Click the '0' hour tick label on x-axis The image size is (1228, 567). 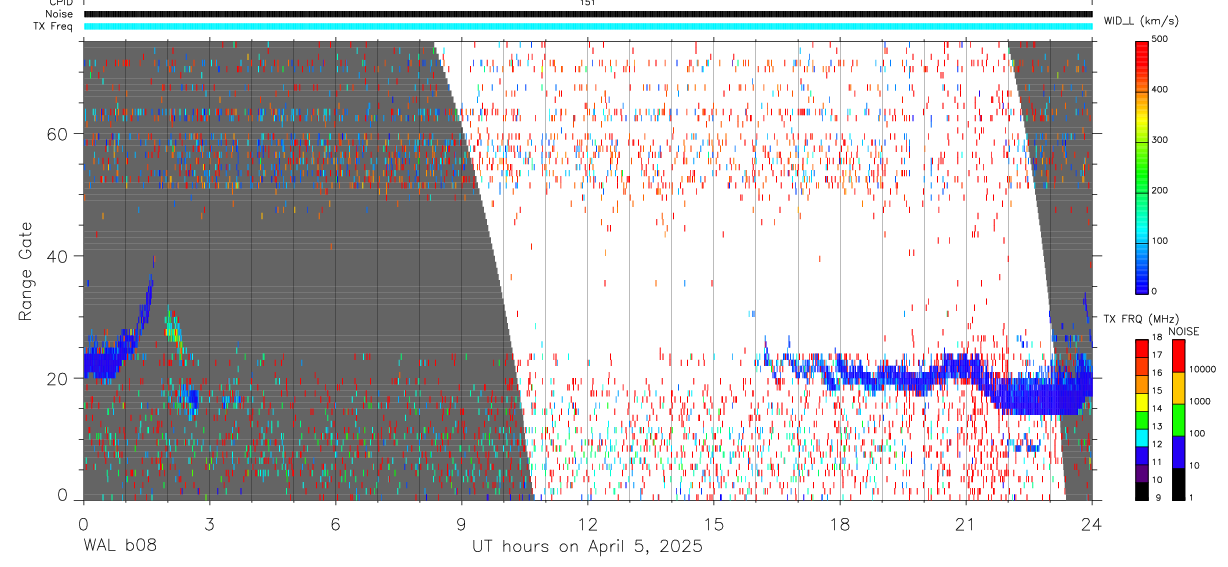click(x=83, y=524)
